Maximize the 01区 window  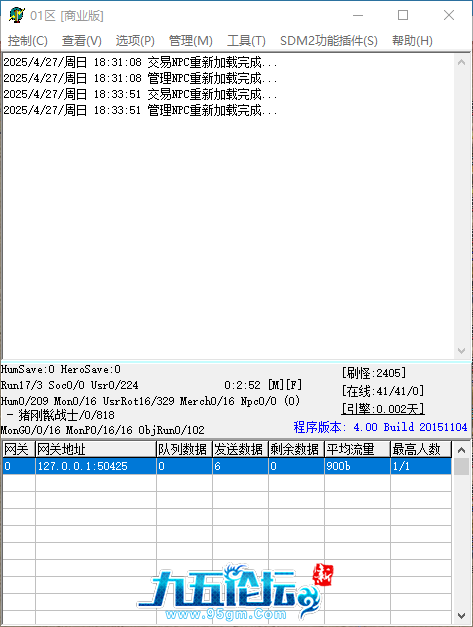[x=403, y=15]
